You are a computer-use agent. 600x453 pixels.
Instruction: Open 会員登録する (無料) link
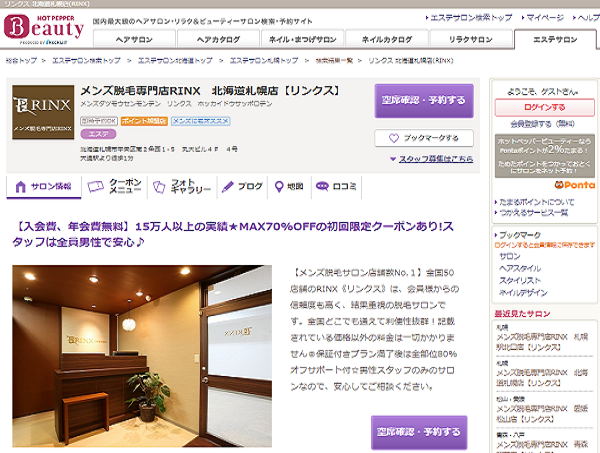click(542, 124)
